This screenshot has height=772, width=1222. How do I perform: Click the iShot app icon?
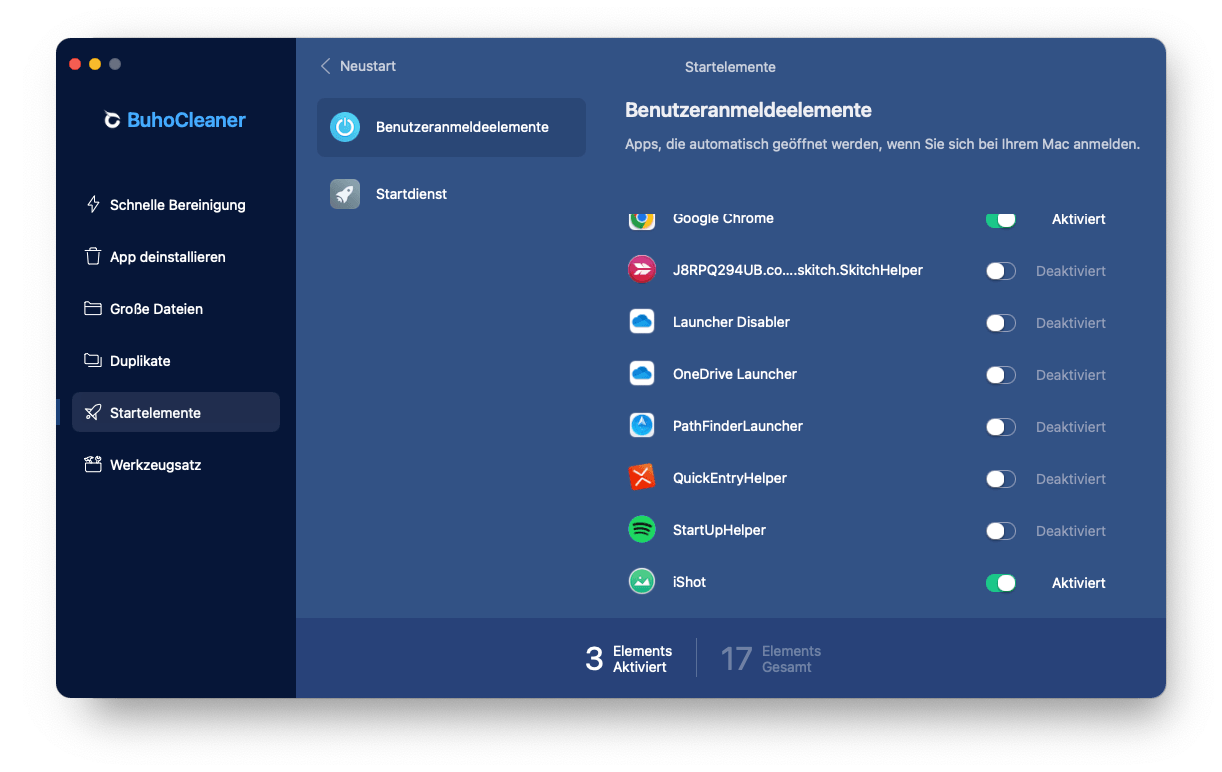click(641, 582)
